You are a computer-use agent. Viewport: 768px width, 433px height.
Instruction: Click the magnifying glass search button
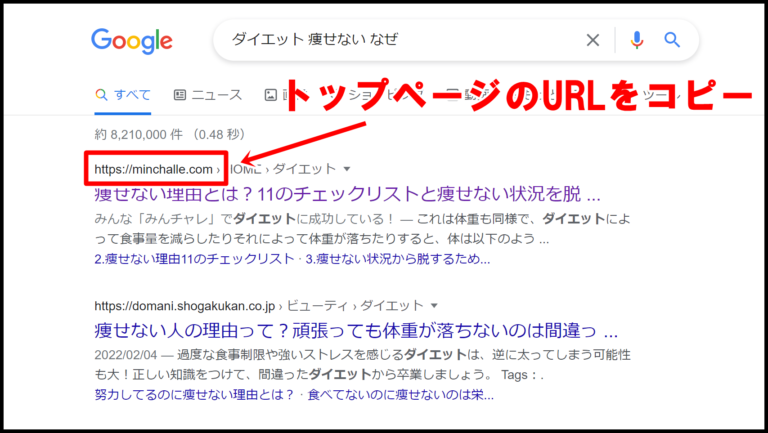click(672, 40)
